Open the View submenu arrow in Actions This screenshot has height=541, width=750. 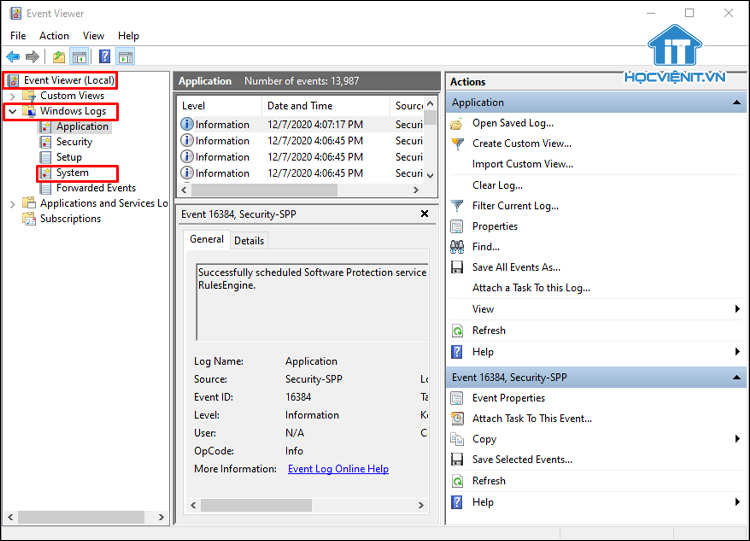(737, 309)
